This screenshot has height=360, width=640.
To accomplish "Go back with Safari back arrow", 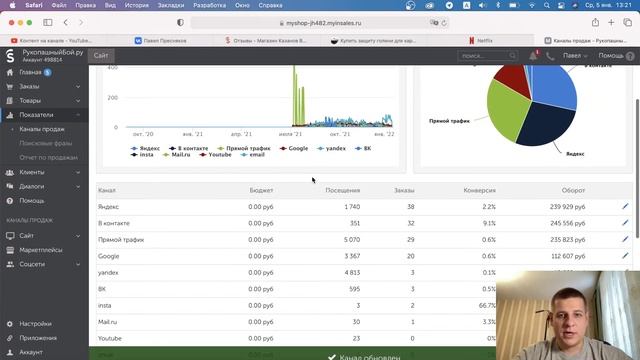I will click(x=66, y=22).
